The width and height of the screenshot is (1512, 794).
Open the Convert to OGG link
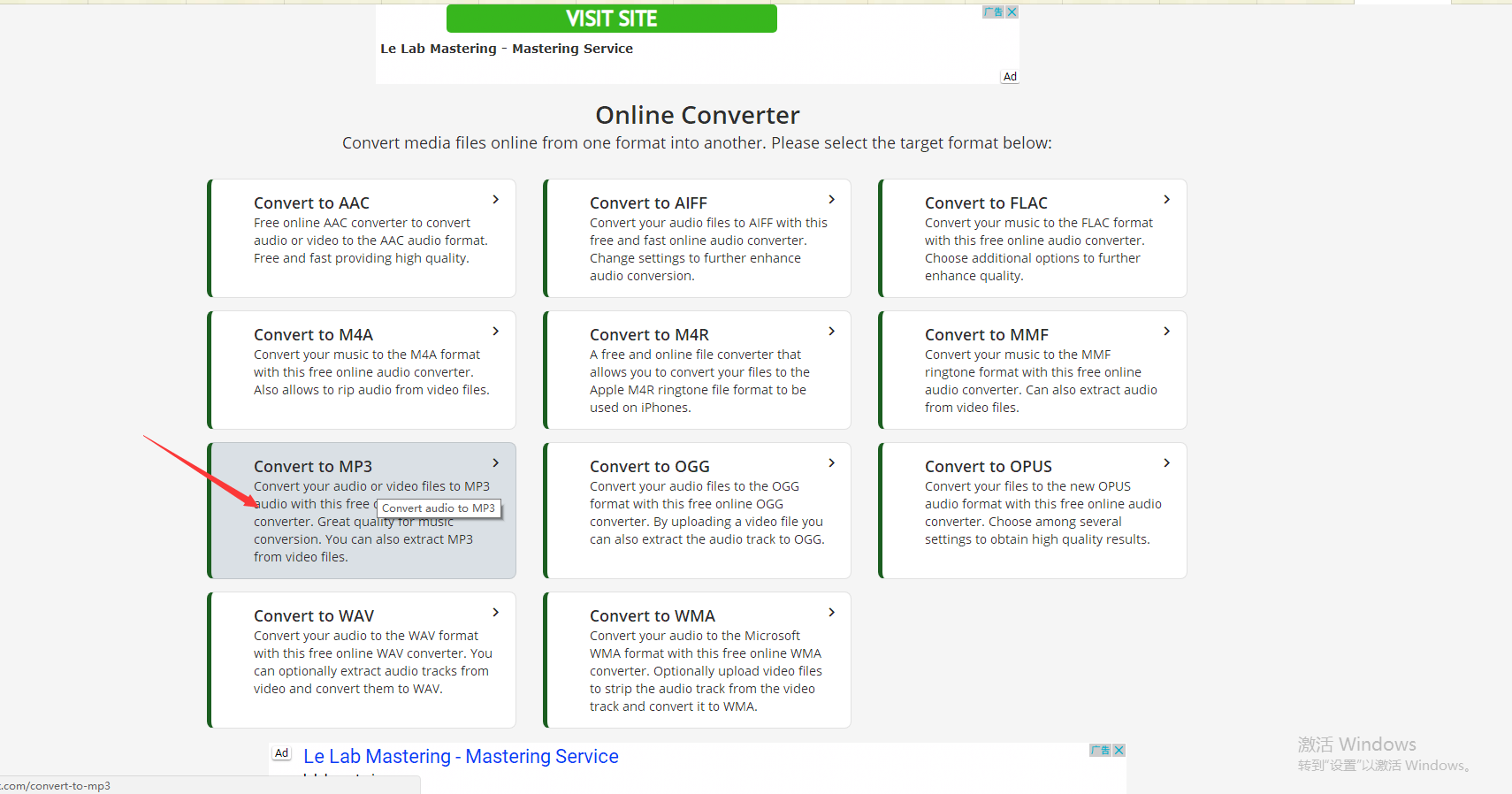[x=650, y=467]
